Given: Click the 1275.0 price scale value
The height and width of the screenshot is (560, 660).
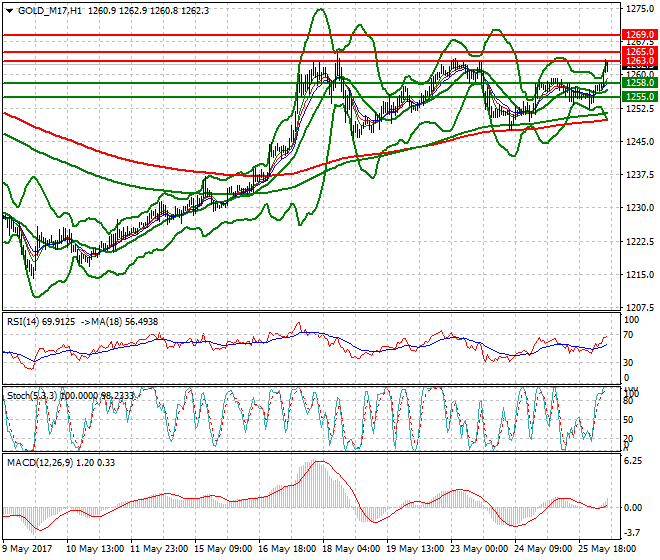Looking at the screenshot, I should tap(640, 9).
